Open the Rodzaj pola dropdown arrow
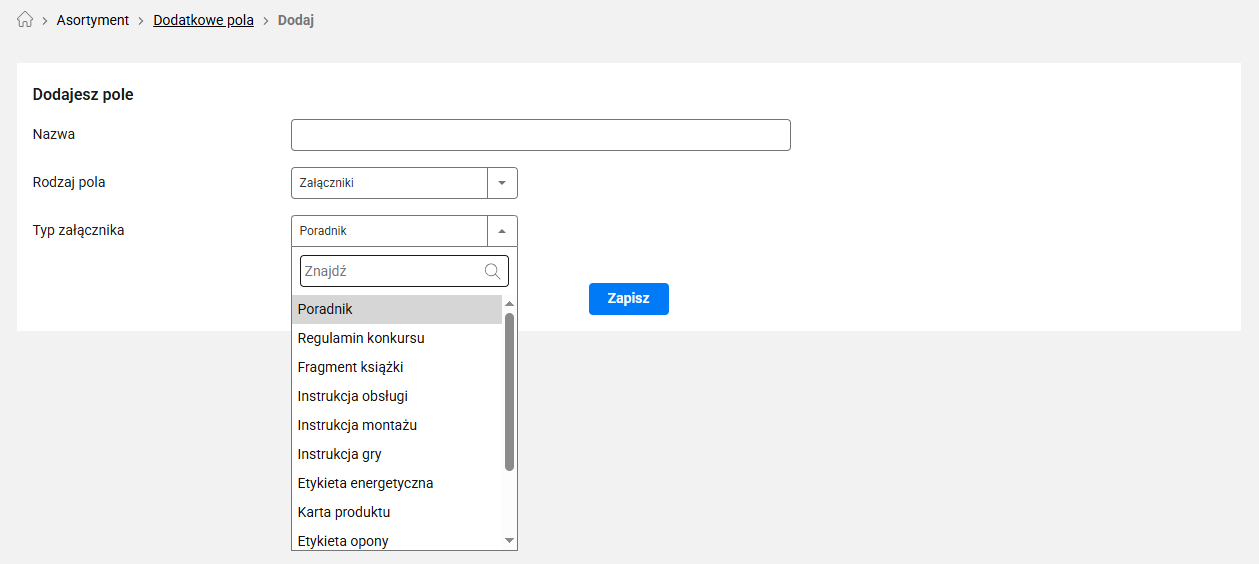Viewport: 1259px width, 564px height. [502, 183]
